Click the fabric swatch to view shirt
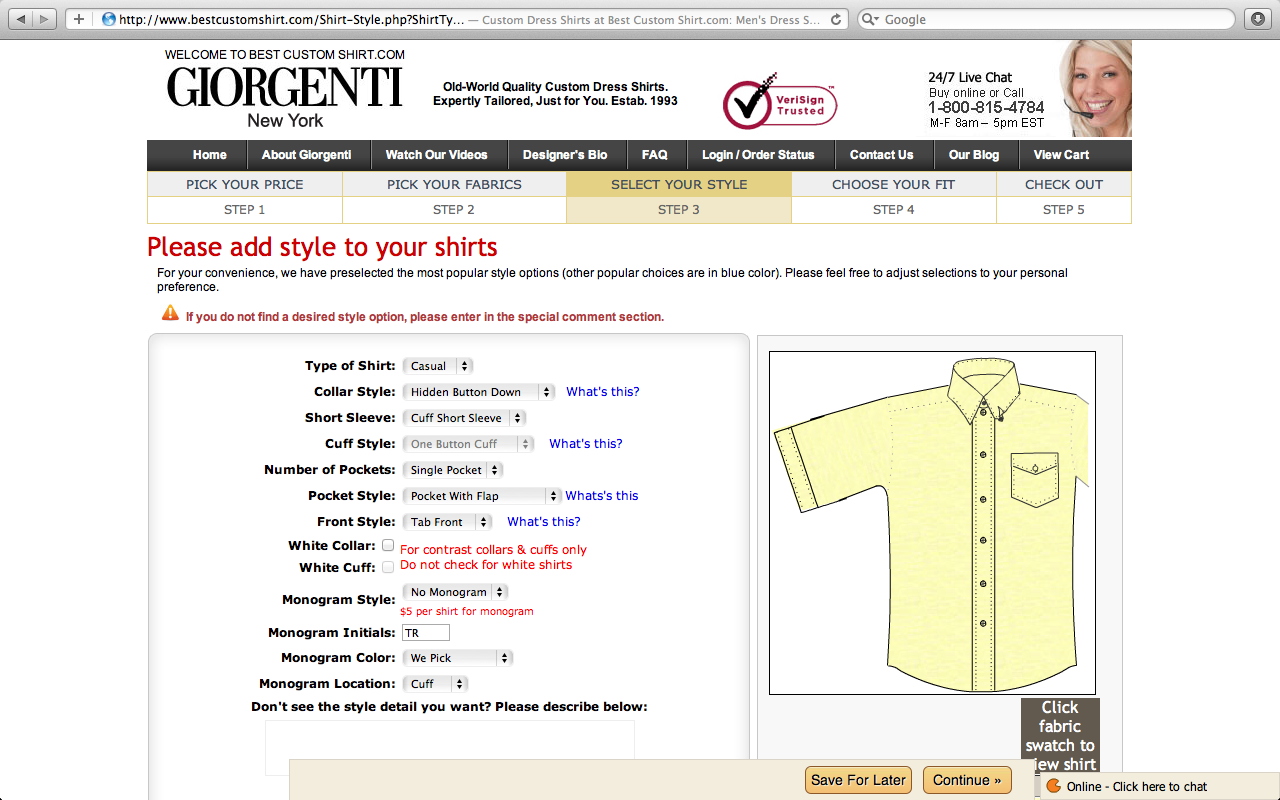1280x800 pixels. coord(1059,735)
